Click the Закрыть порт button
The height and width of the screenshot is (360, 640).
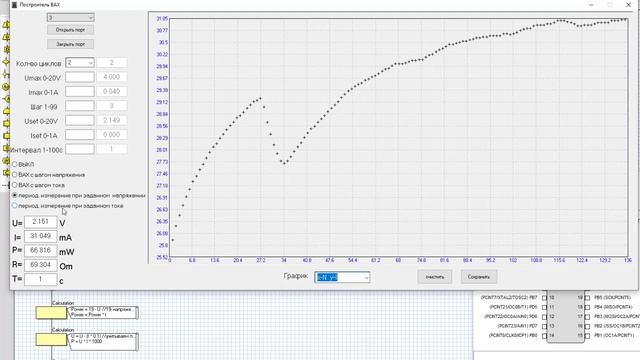pyautogui.click(x=71, y=44)
